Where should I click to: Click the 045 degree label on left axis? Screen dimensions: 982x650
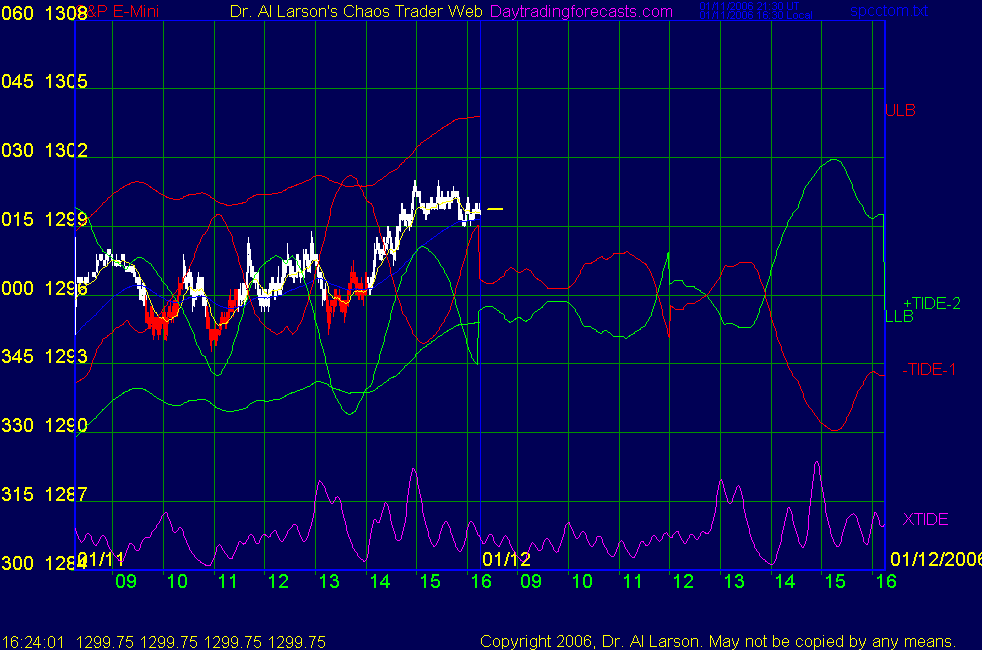point(17,82)
